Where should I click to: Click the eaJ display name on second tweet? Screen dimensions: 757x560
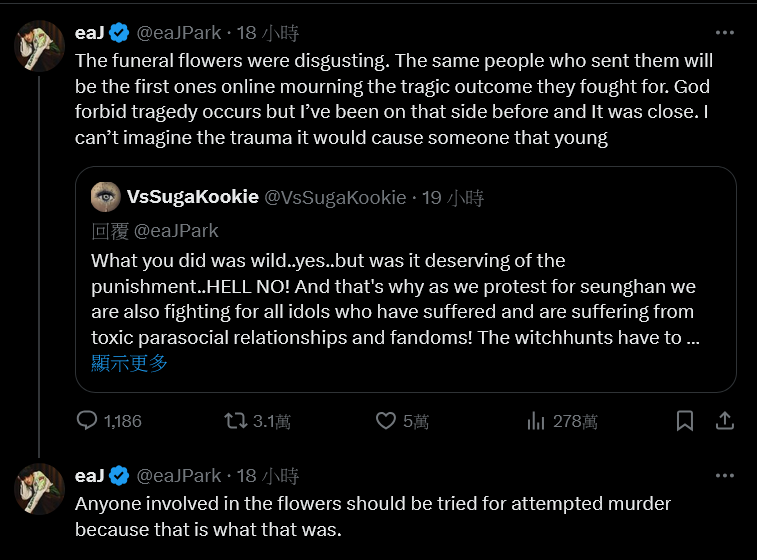click(x=89, y=476)
